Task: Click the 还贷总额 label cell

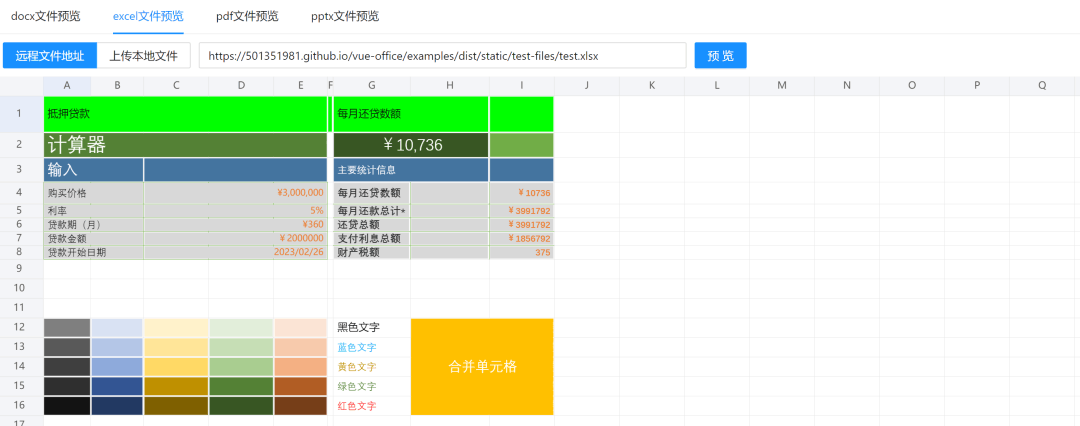Action: click(372, 225)
